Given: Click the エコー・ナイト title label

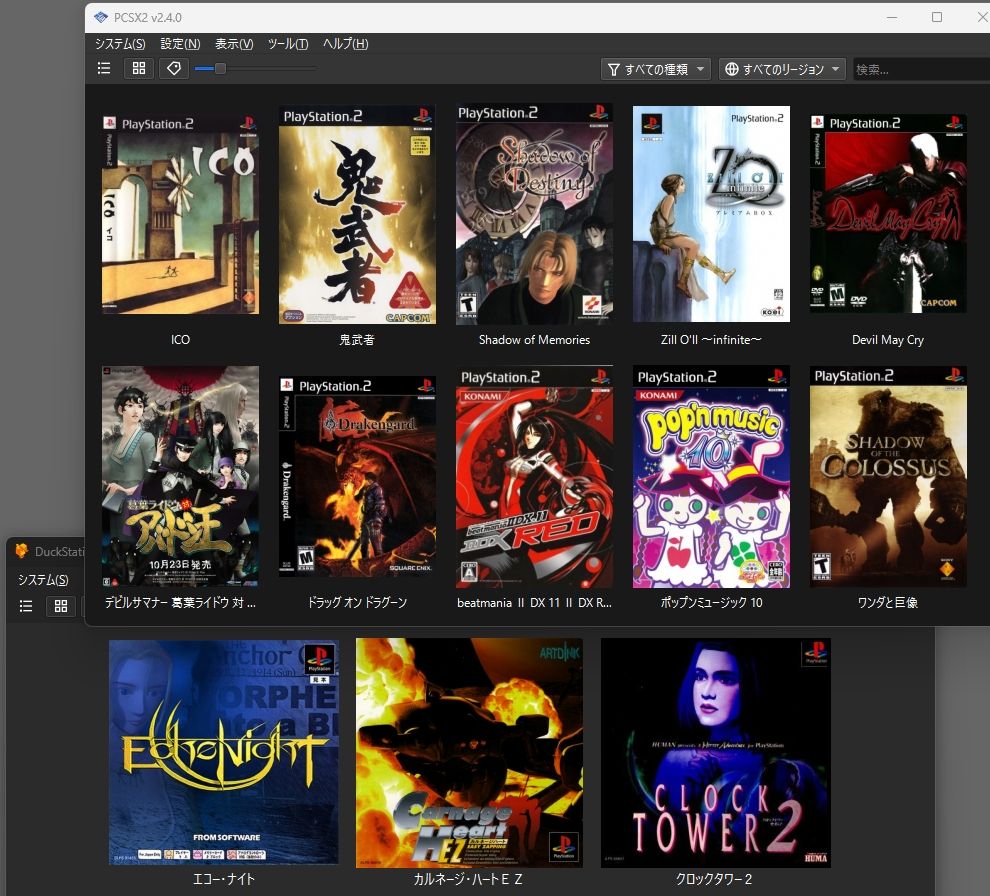Looking at the screenshot, I should coord(224,879).
